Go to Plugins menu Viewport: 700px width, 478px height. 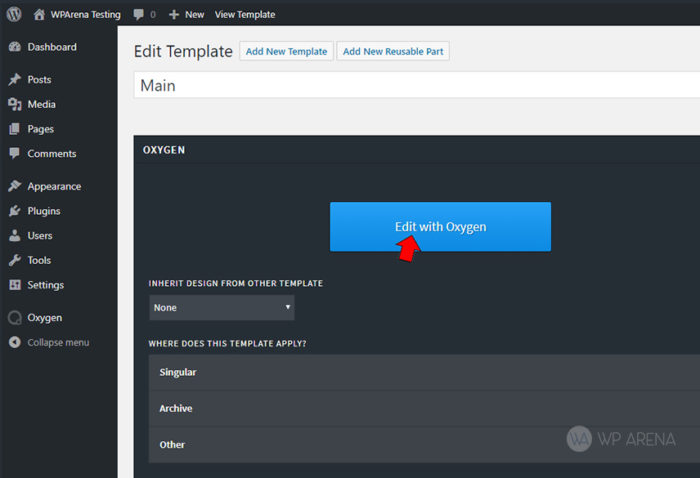pos(44,211)
